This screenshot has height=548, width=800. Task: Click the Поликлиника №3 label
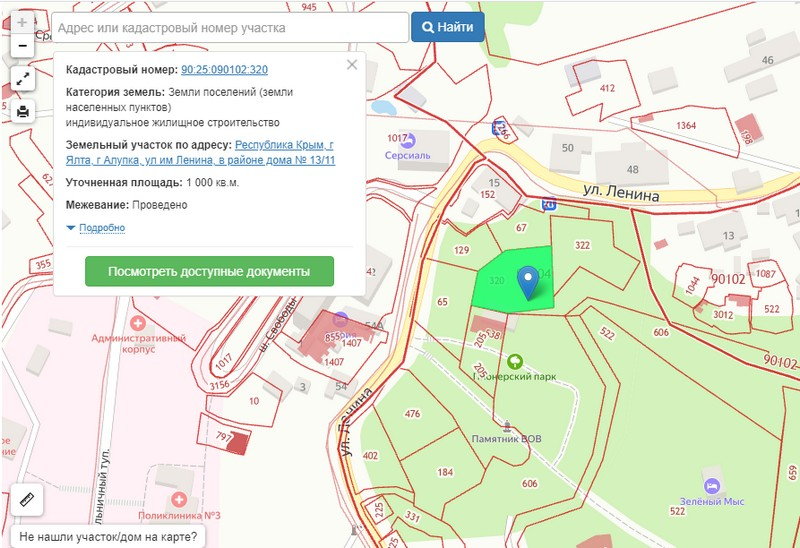(x=179, y=515)
